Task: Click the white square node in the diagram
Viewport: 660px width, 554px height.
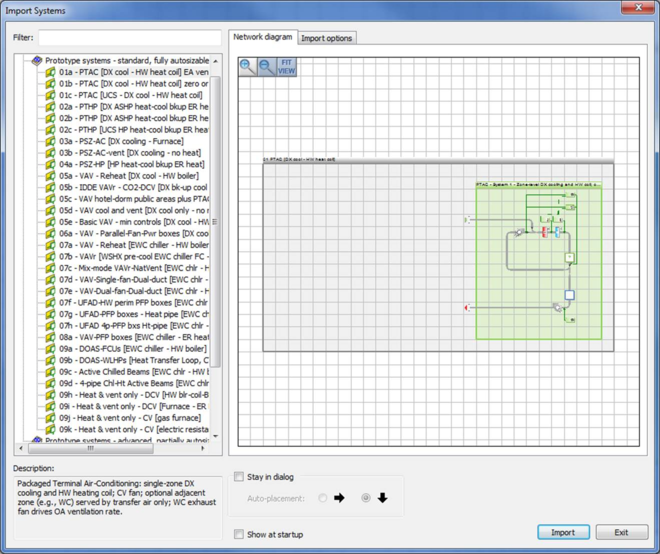Action: [x=569, y=295]
